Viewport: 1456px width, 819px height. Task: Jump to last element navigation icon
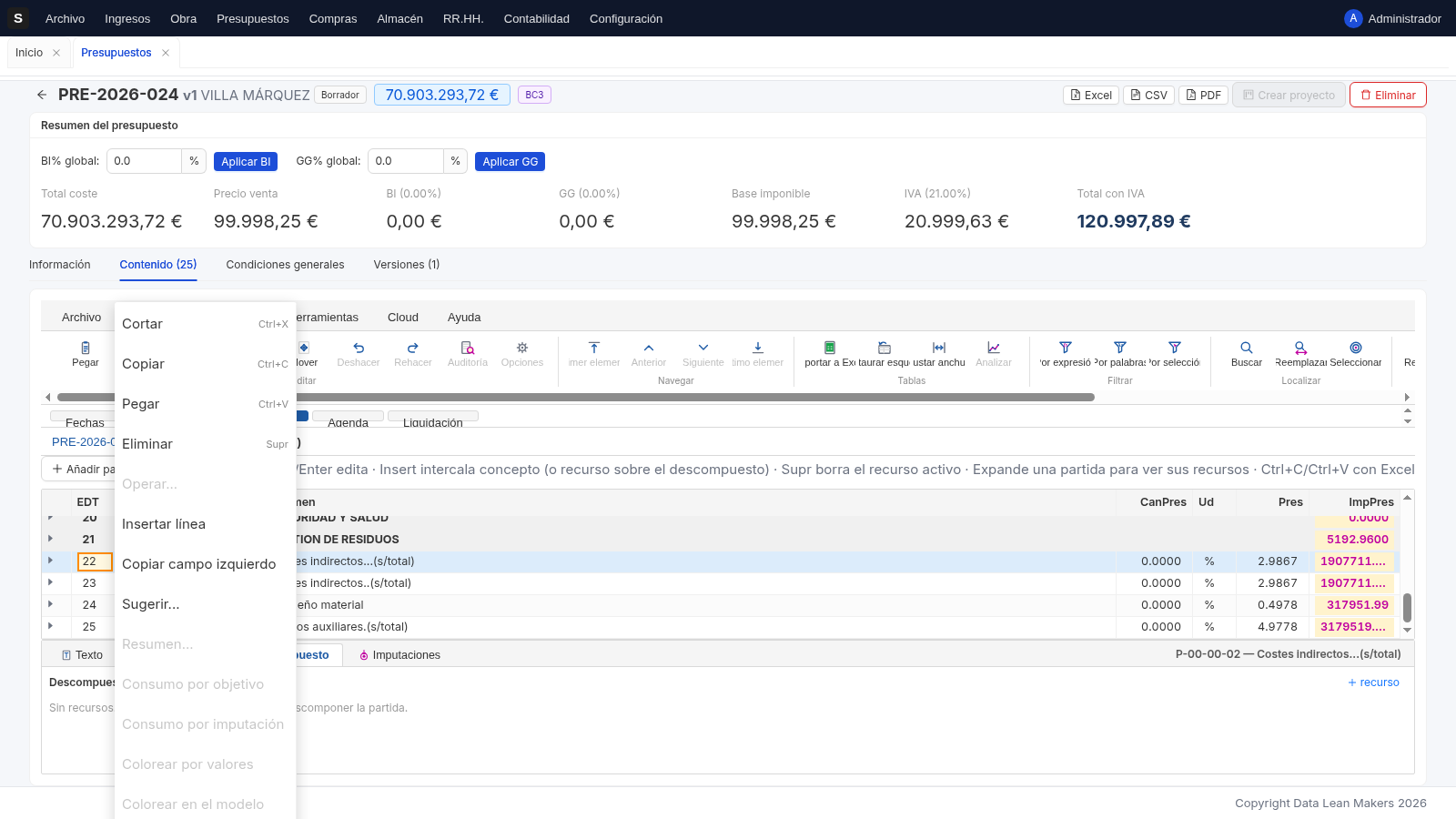pos(758,348)
